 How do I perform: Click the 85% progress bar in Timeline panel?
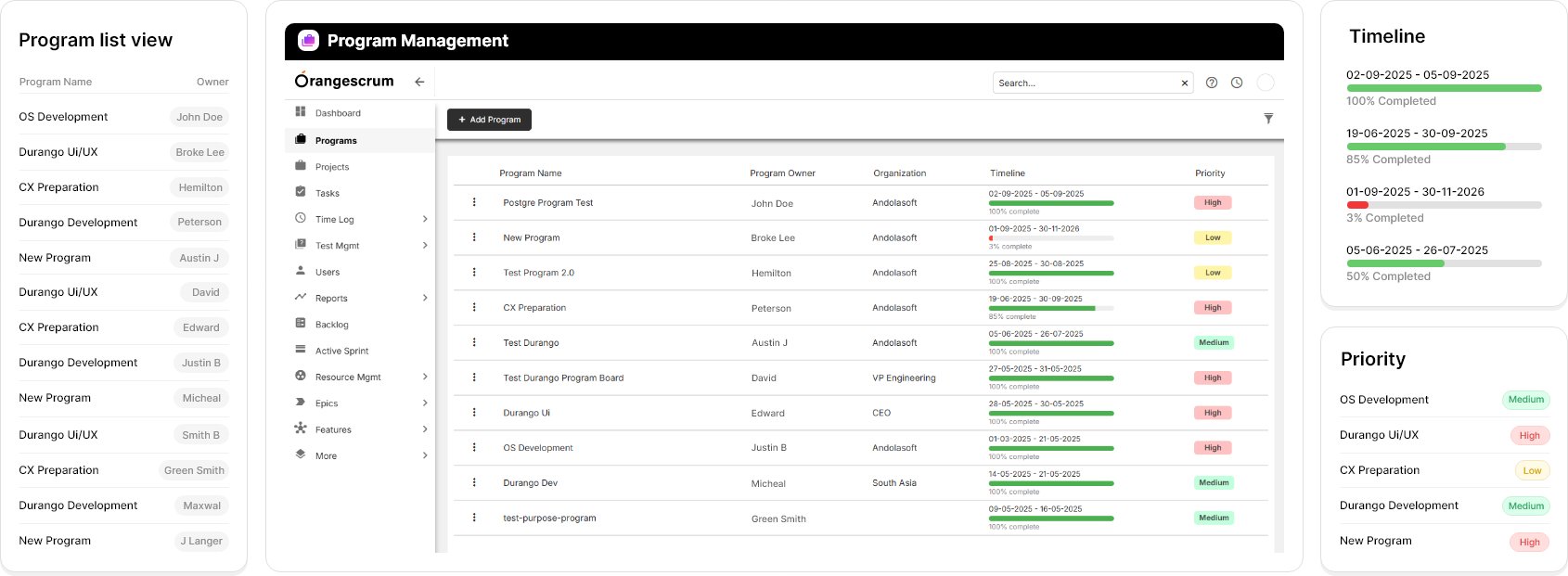tap(1444, 147)
